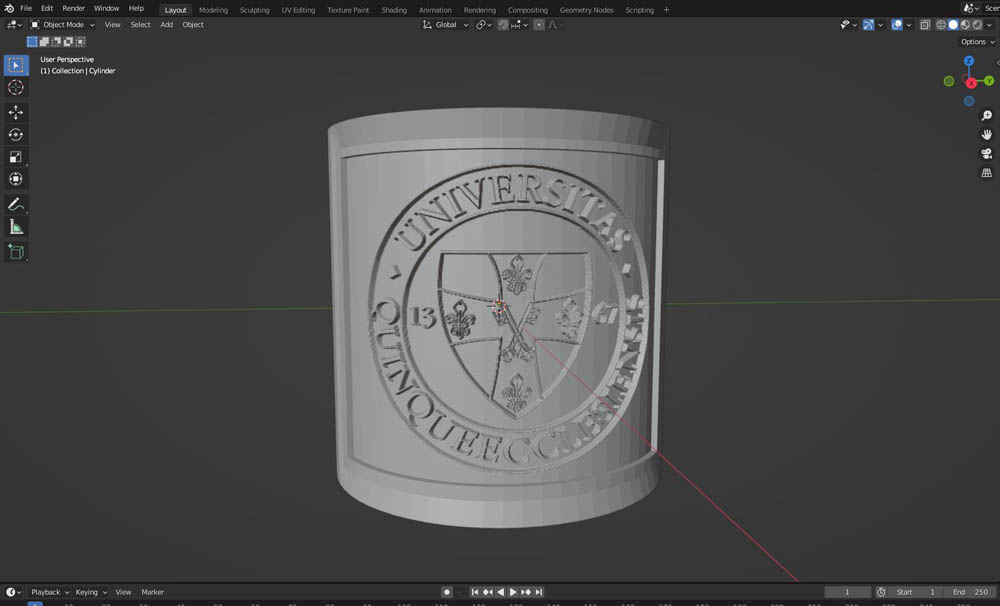Toggle timeline auto keying record button
1000x606 pixels.
tap(446, 592)
